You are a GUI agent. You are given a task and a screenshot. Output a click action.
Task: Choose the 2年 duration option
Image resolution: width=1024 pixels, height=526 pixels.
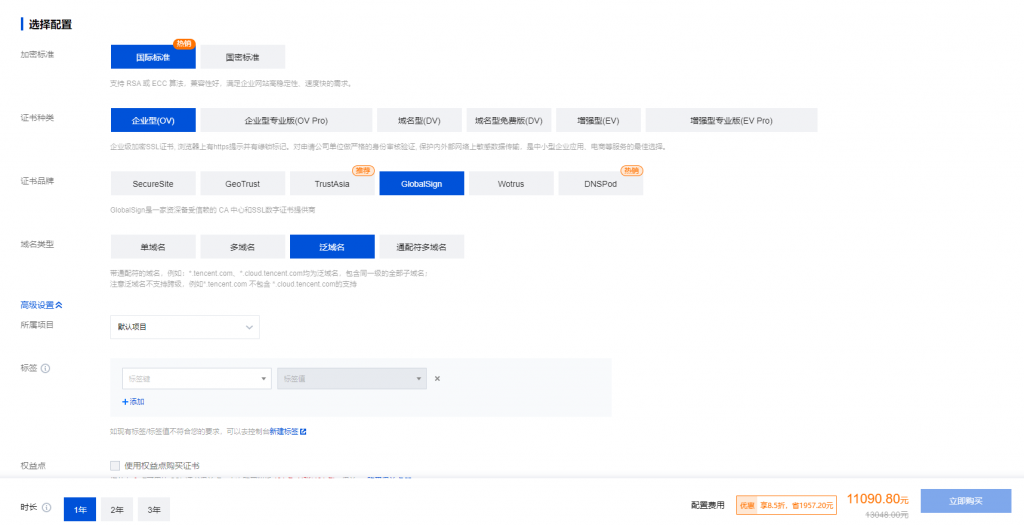tap(117, 510)
